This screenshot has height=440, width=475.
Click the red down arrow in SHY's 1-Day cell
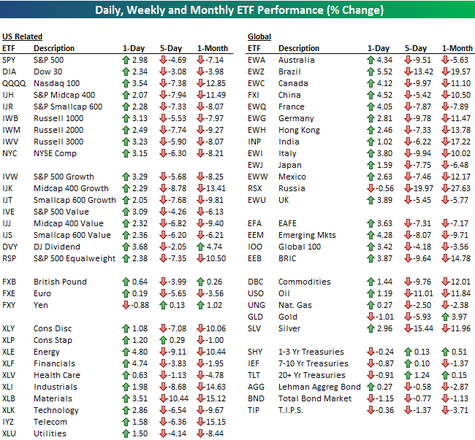371,352
